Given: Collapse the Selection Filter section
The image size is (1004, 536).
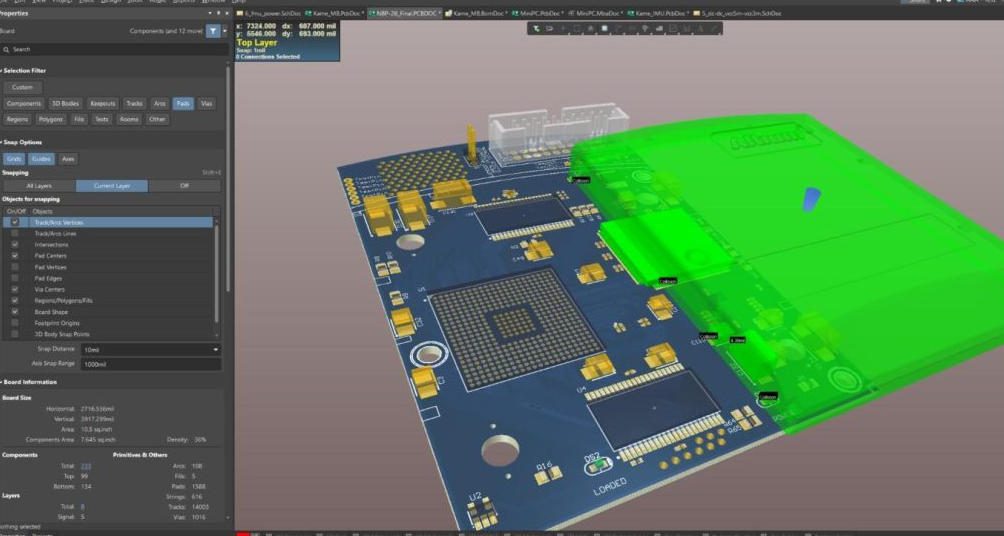Looking at the screenshot, I should pos(3,71).
